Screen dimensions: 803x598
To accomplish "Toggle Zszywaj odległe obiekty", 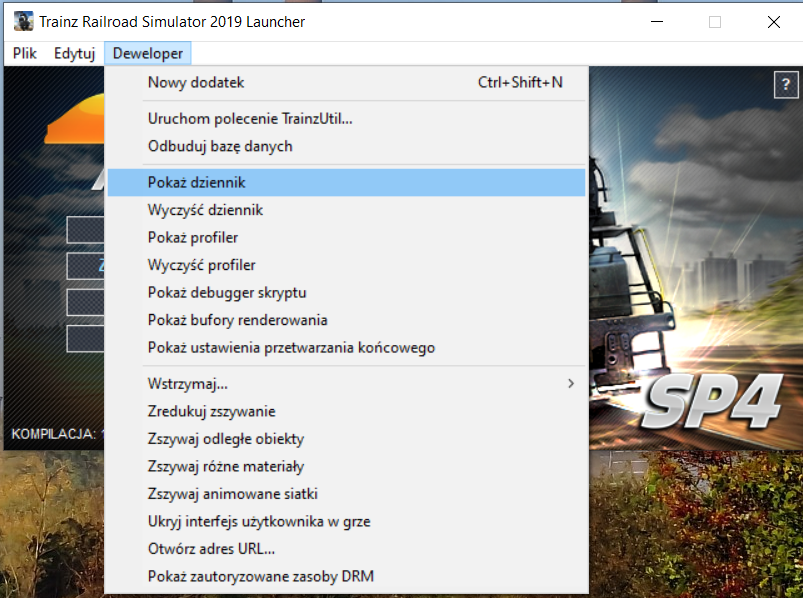I will coord(226,439).
